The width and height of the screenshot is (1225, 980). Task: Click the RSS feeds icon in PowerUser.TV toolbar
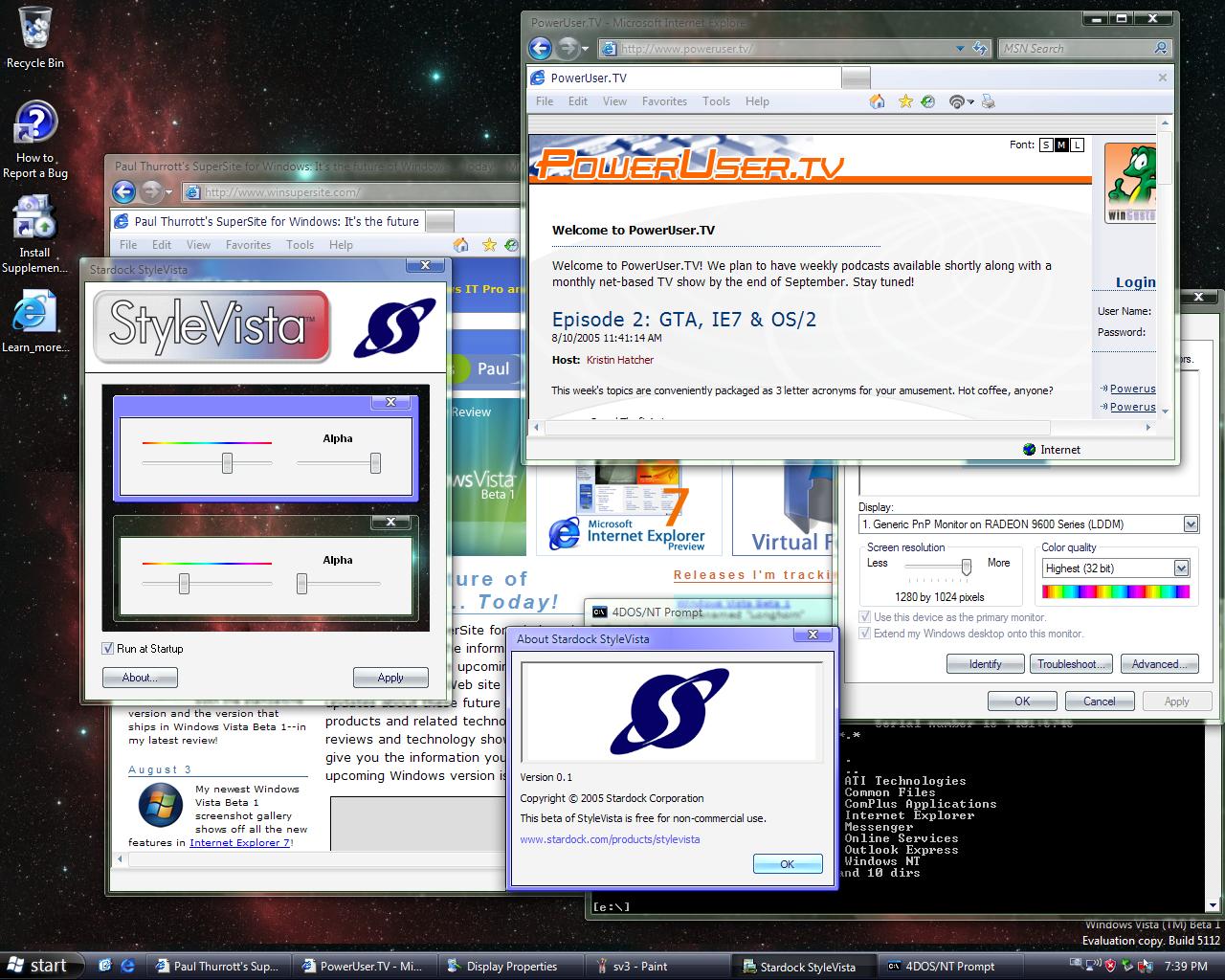tap(956, 101)
